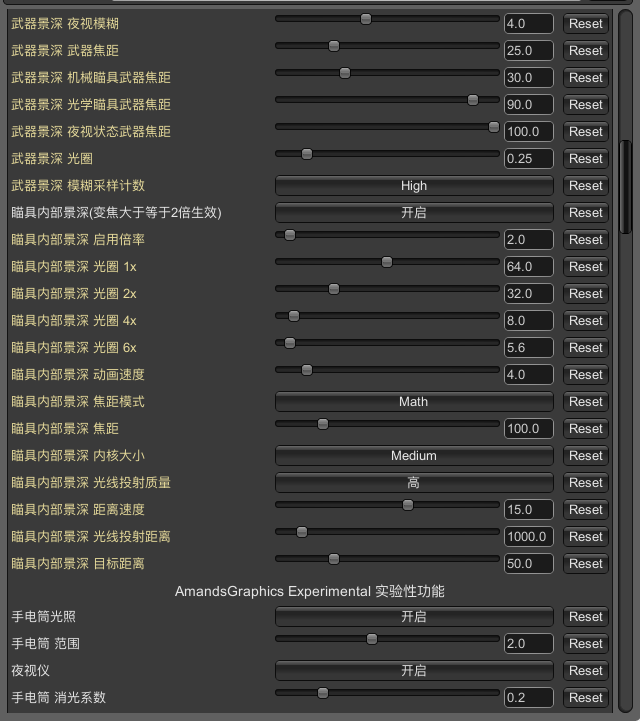Screen dimensions: 640x721
Task: Click 武器景深 夜视状态武器焦距 slider handle
Action: pyautogui.click(x=494, y=127)
